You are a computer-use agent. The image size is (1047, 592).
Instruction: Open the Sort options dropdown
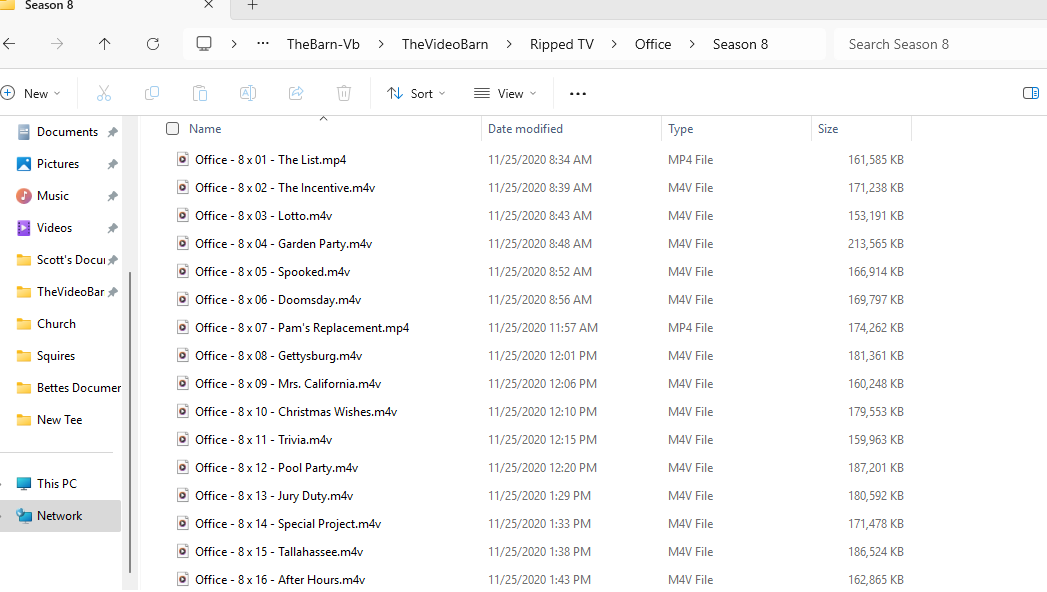[416, 93]
